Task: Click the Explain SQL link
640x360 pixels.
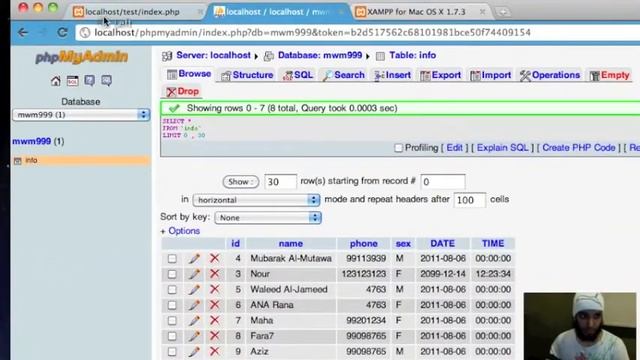Action: click(x=502, y=148)
